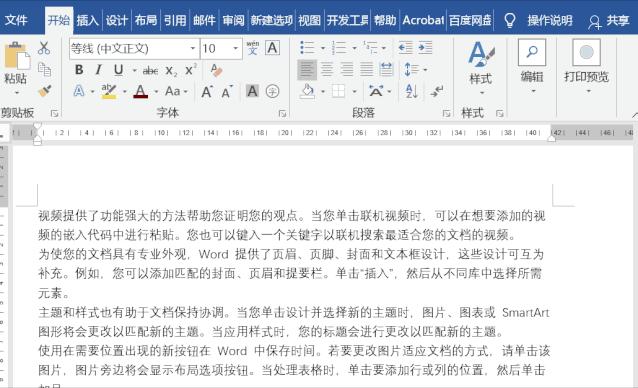The height and width of the screenshot is (388, 638).
Task: Click the Copy icon in clipboard group
Action: coord(44,70)
